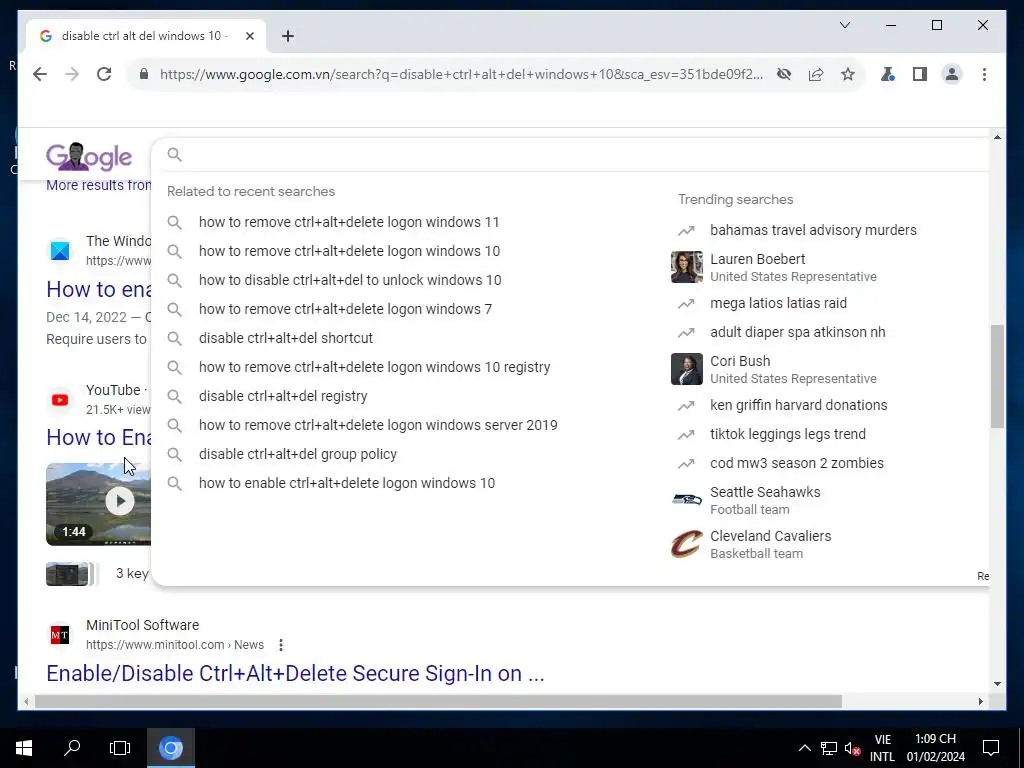Open trending 'cod mw3 season 2 zombies'
This screenshot has height=768, width=1024.
(797, 463)
